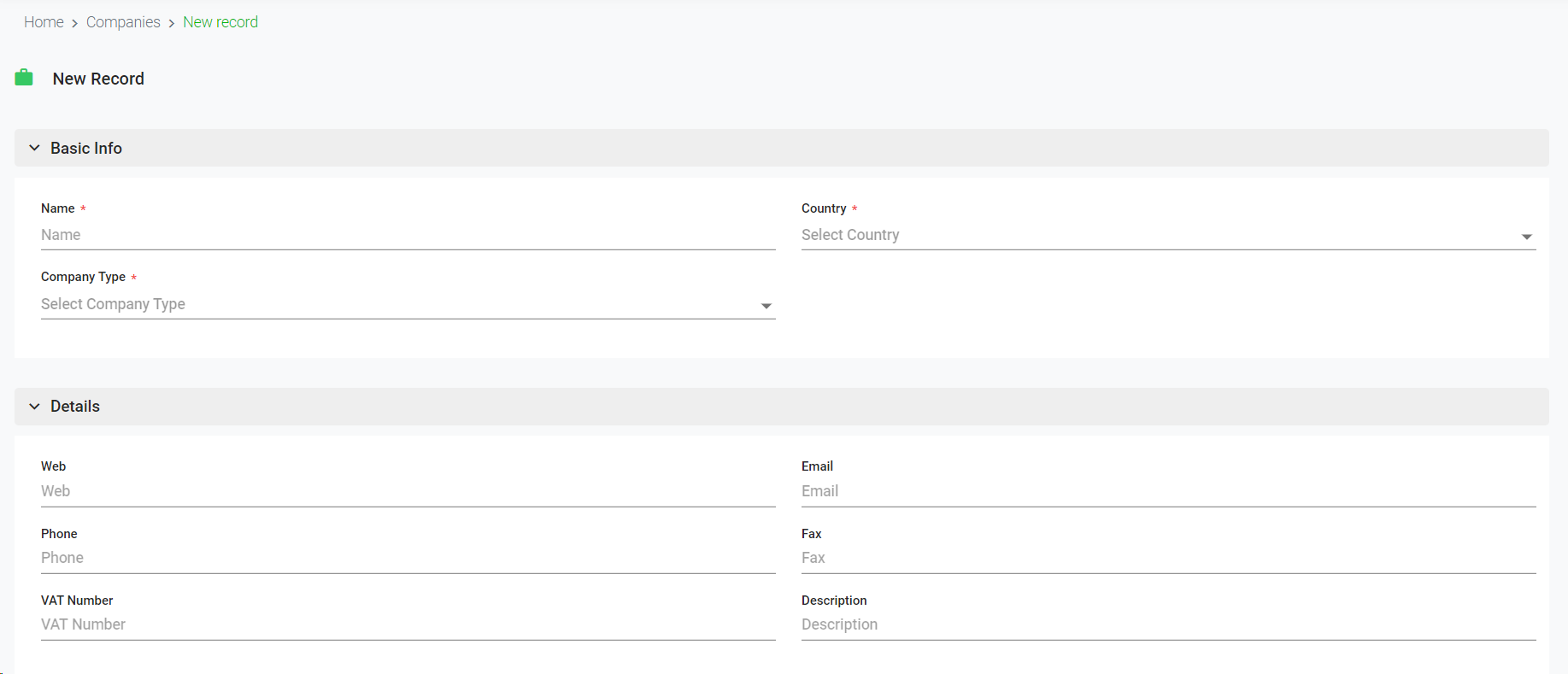Click the Company Type dropdown arrow icon
The height and width of the screenshot is (674, 1568).
(766, 306)
